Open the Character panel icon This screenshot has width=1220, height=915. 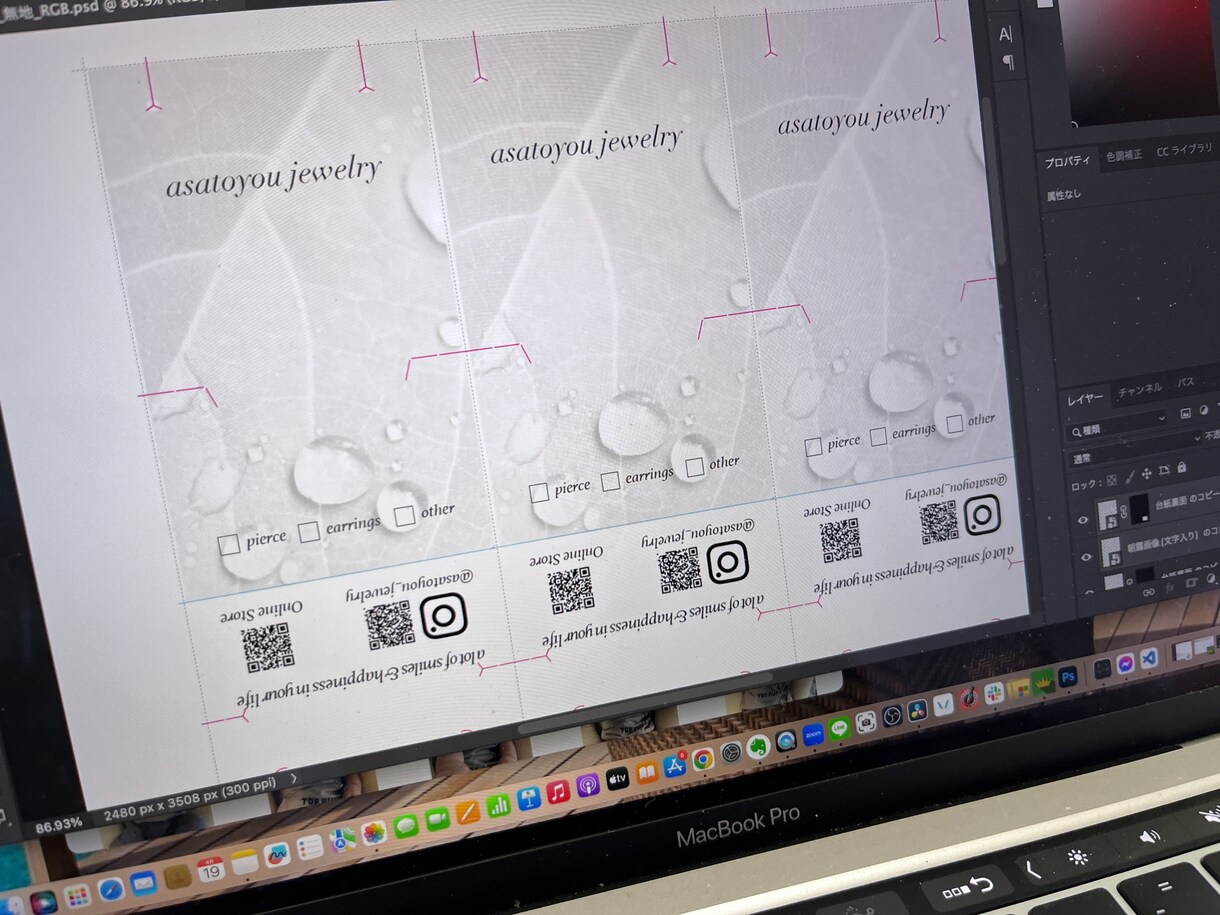click(1006, 34)
